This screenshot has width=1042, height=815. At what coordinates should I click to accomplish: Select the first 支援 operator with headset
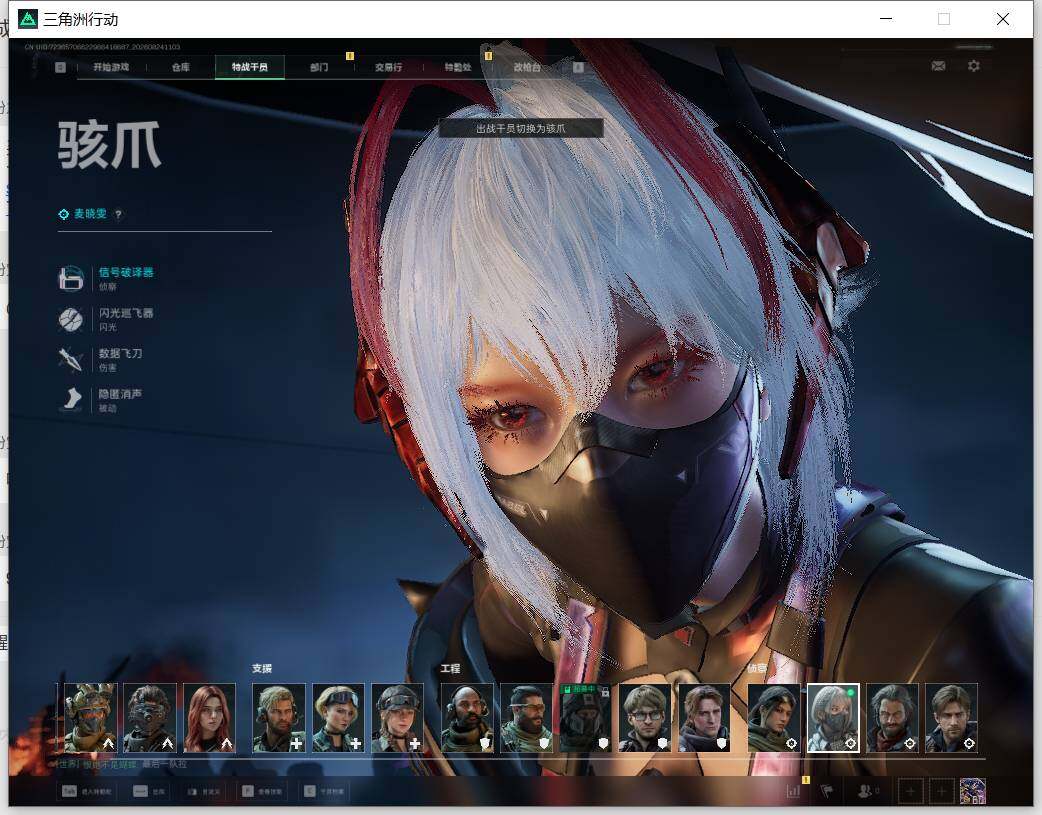pyautogui.click(x=279, y=718)
